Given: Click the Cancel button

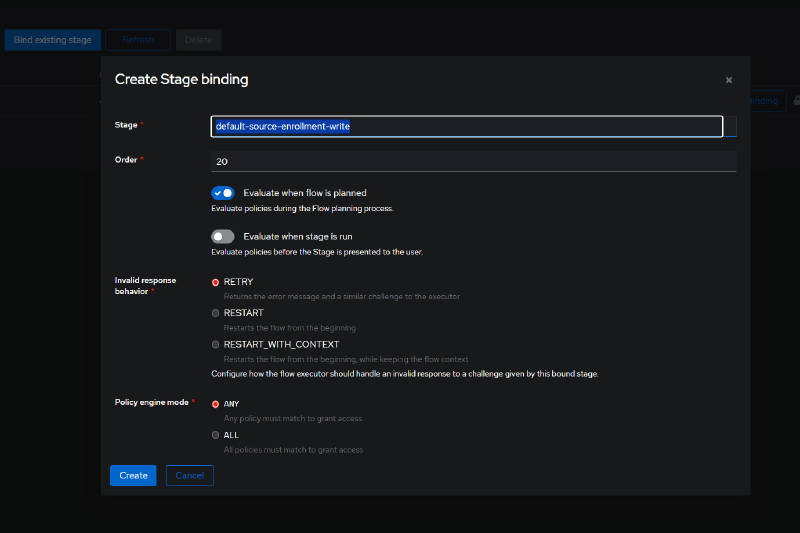Looking at the screenshot, I should (x=190, y=475).
